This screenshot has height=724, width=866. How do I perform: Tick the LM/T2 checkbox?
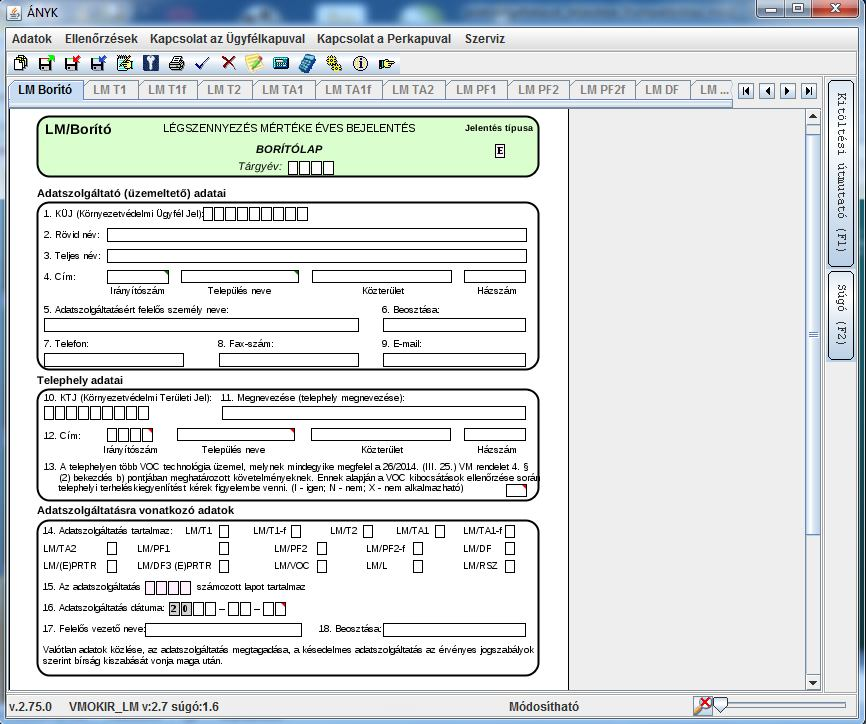click(368, 531)
